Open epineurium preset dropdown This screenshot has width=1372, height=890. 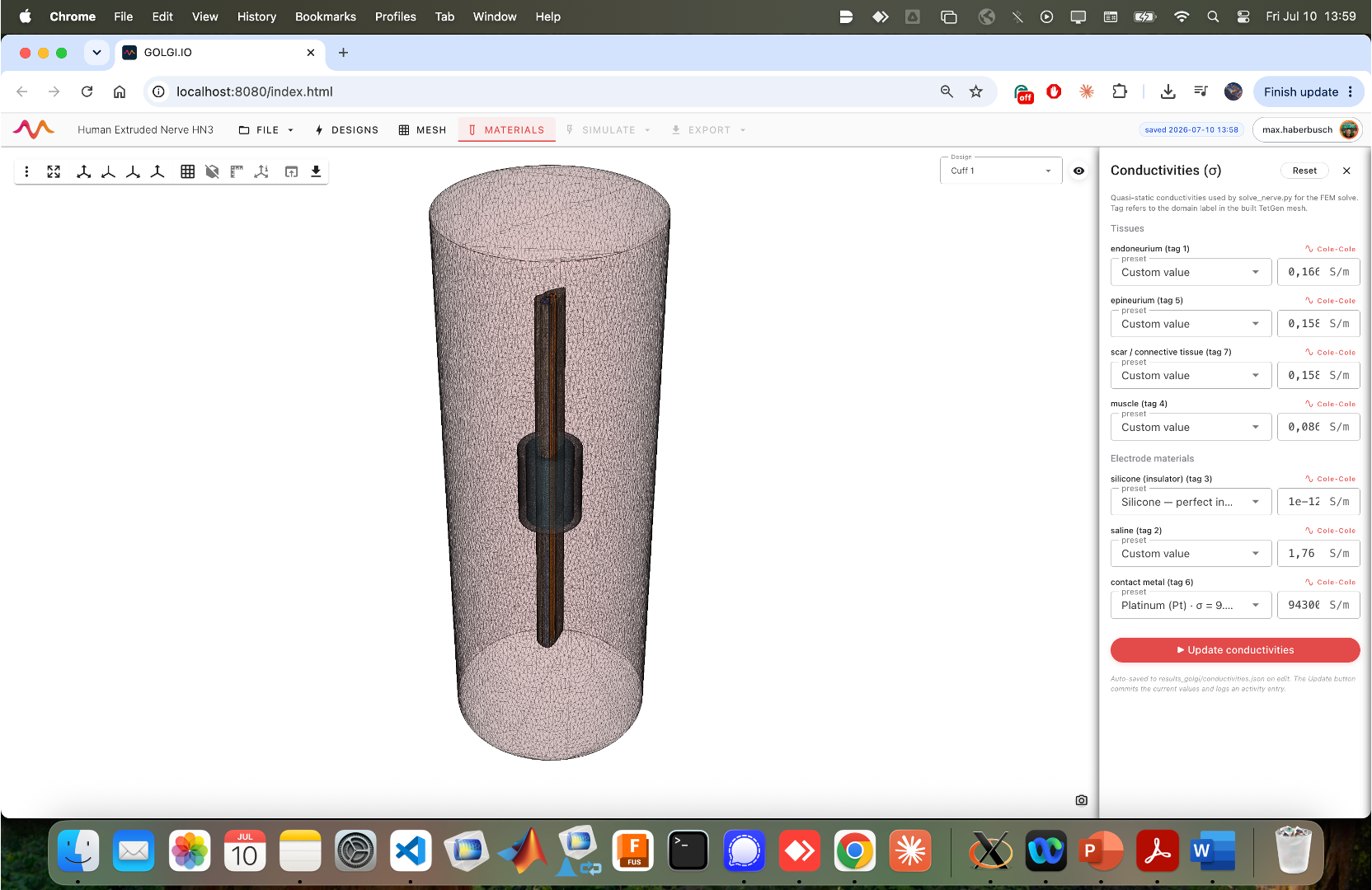point(1191,324)
